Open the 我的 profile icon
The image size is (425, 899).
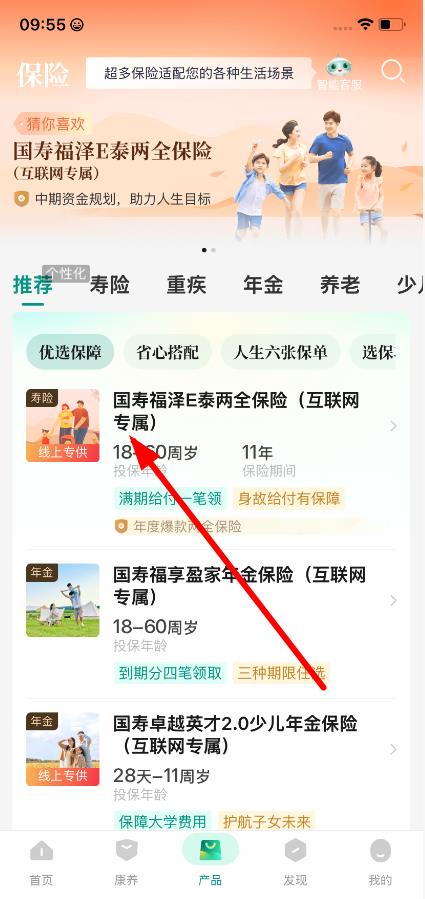click(380, 851)
